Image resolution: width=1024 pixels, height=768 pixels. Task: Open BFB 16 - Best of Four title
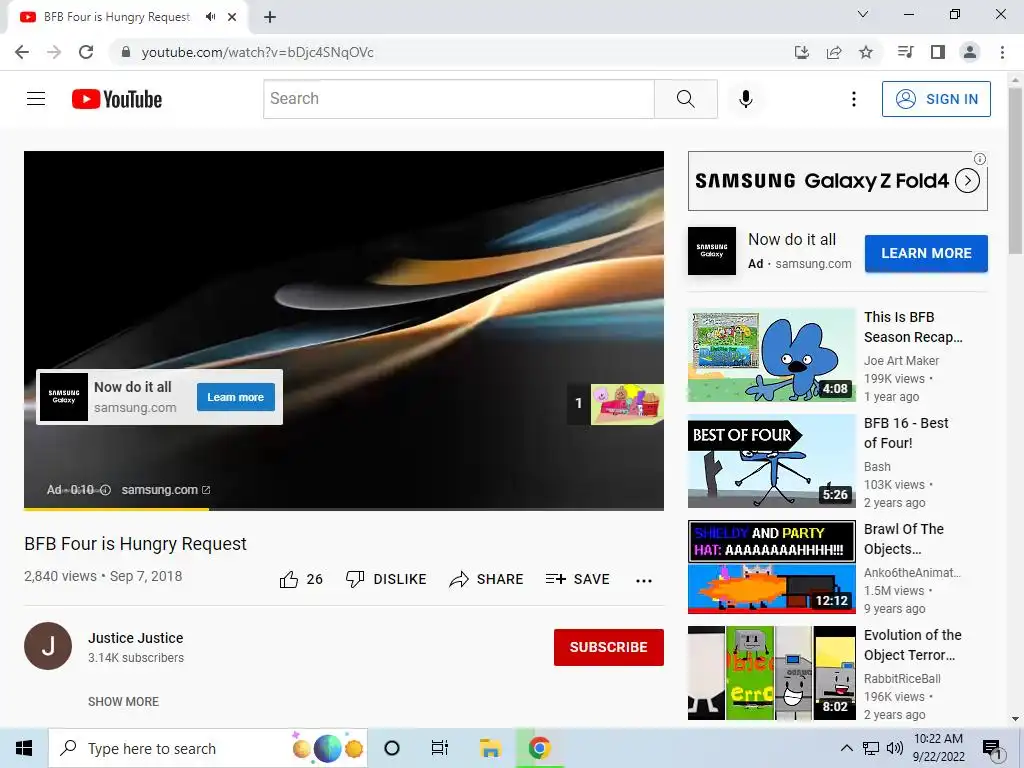(x=906, y=433)
